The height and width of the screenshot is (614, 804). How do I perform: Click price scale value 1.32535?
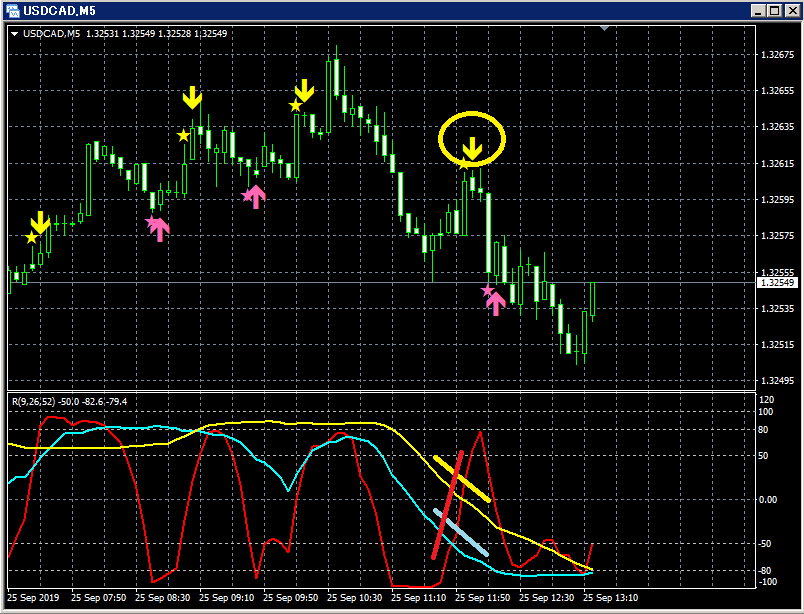click(x=777, y=308)
